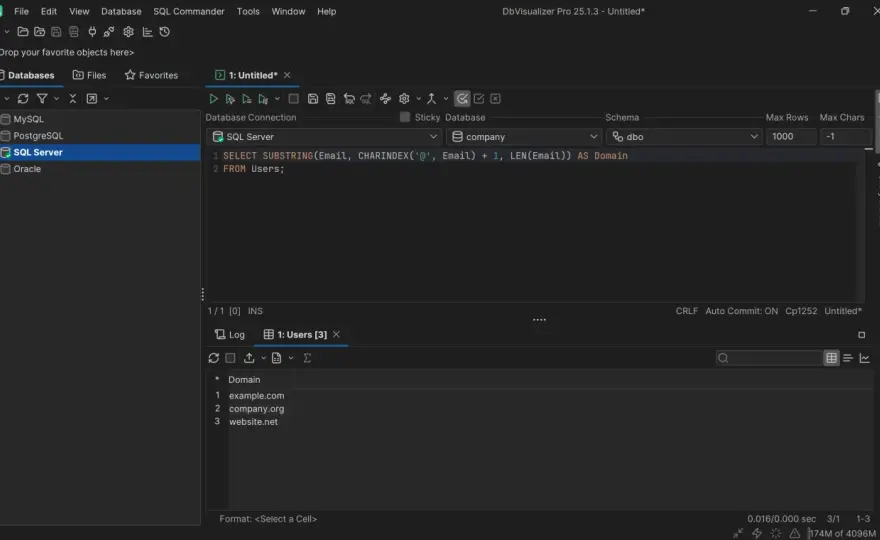Expand the dropdown arrow beside the SQL settings gear
Viewport: 880px width, 540px height.
coord(418,99)
